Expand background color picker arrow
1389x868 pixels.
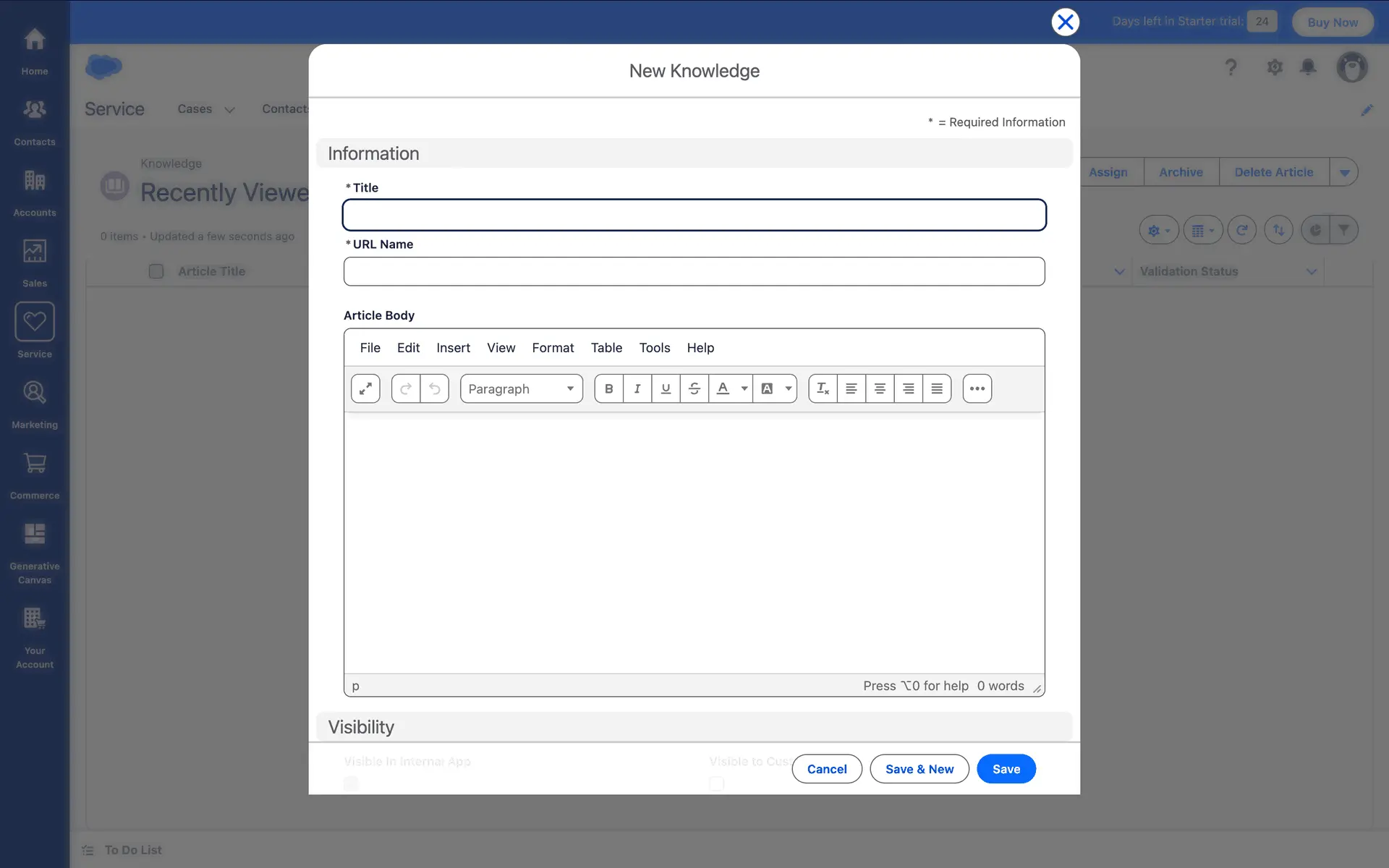click(x=789, y=388)
